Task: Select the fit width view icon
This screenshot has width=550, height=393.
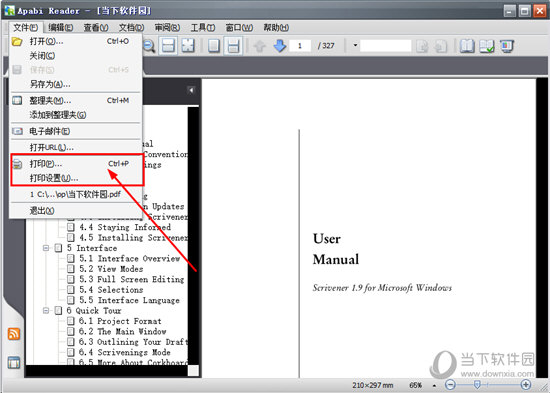Action: click(x=168, y=46)
